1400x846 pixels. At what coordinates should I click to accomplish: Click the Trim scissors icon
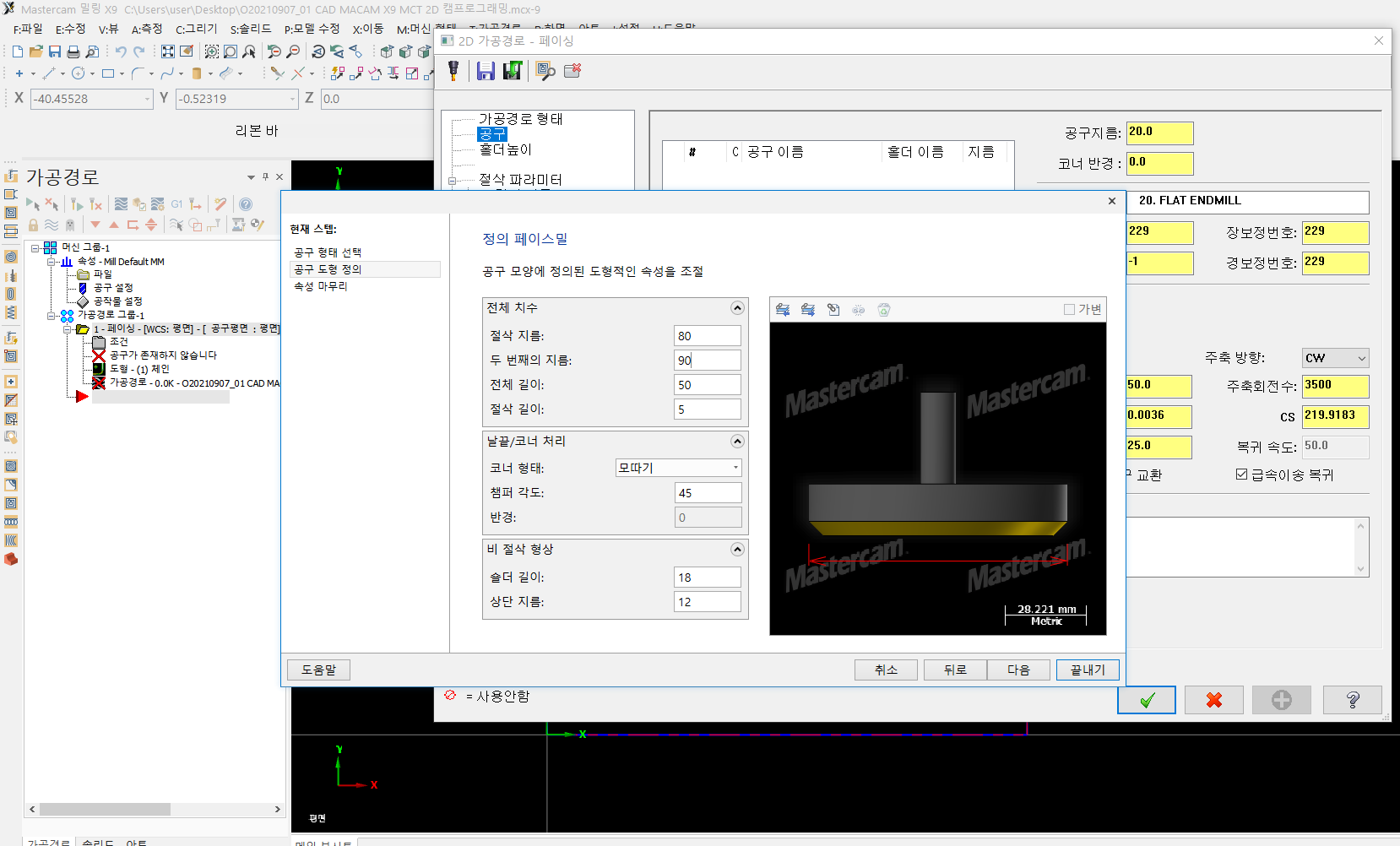pyautogui.click(x=277, y=73)
